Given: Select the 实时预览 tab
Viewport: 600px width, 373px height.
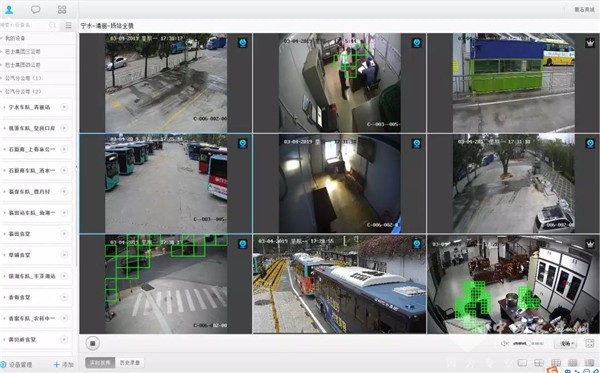Looking at the screenshot, I should tap(100, 363).
